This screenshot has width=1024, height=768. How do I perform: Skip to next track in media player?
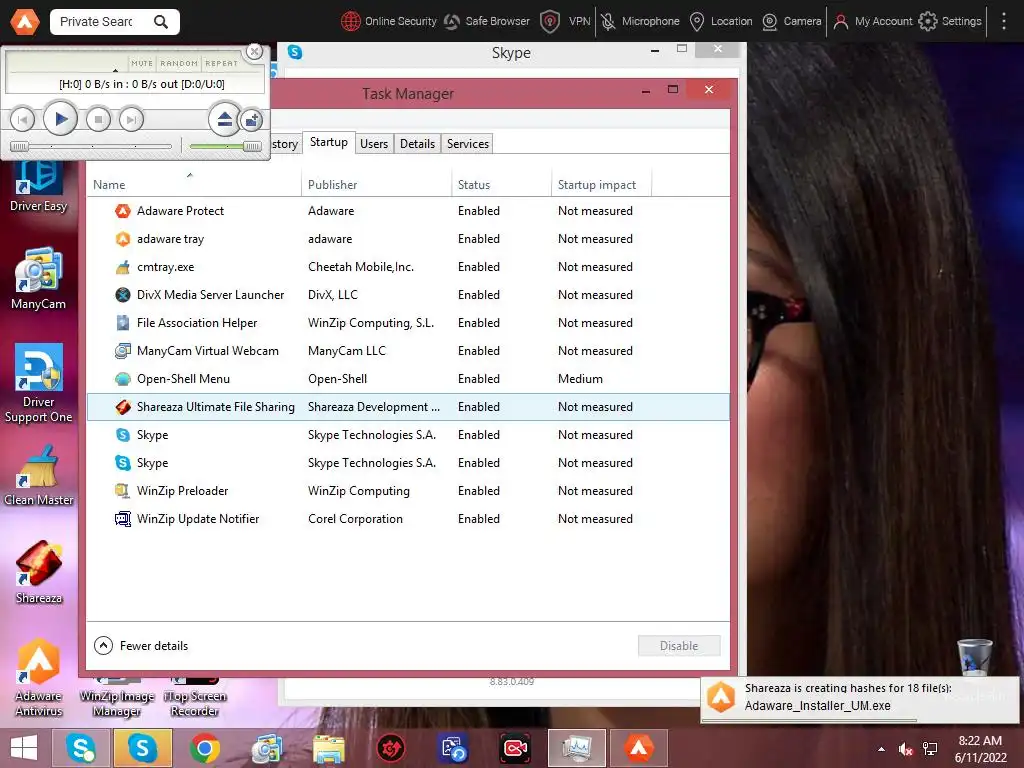131,120
